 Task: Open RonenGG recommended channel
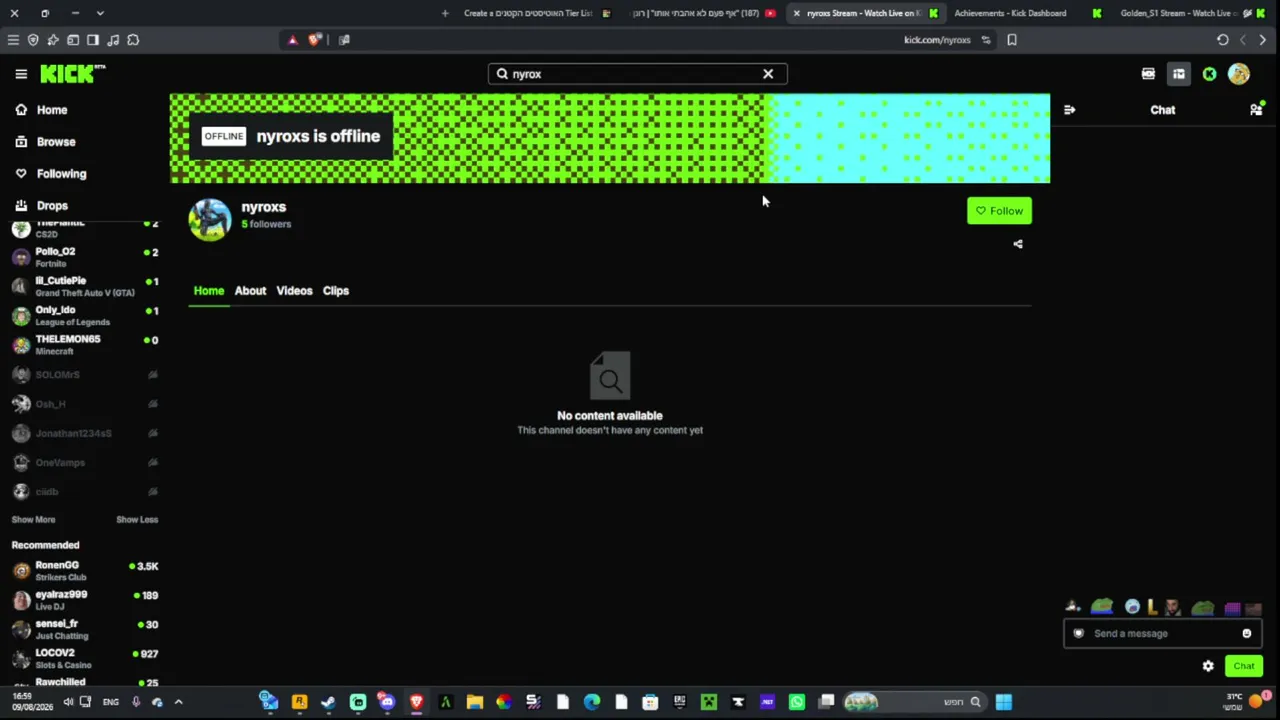[x=85, y=571]
